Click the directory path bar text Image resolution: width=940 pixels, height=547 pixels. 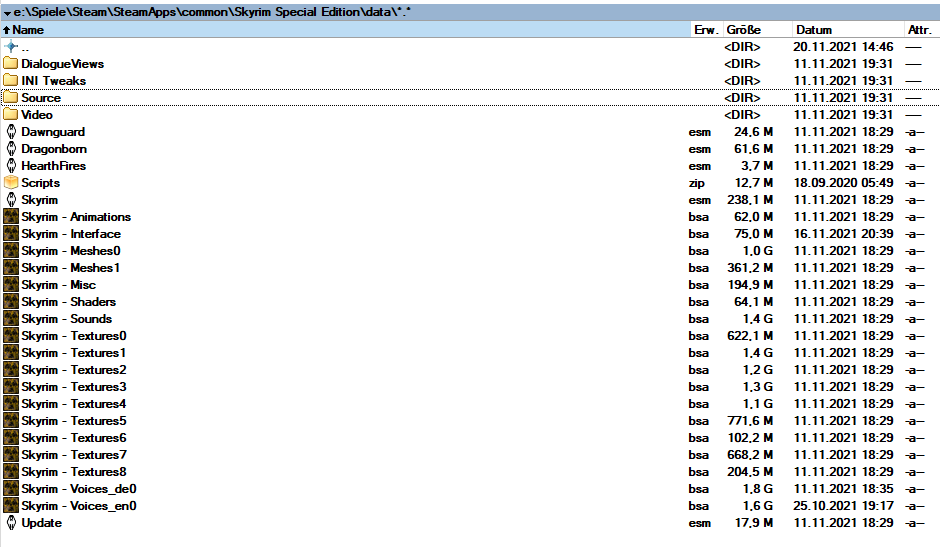pyautogui.click(x=213, y=11)
